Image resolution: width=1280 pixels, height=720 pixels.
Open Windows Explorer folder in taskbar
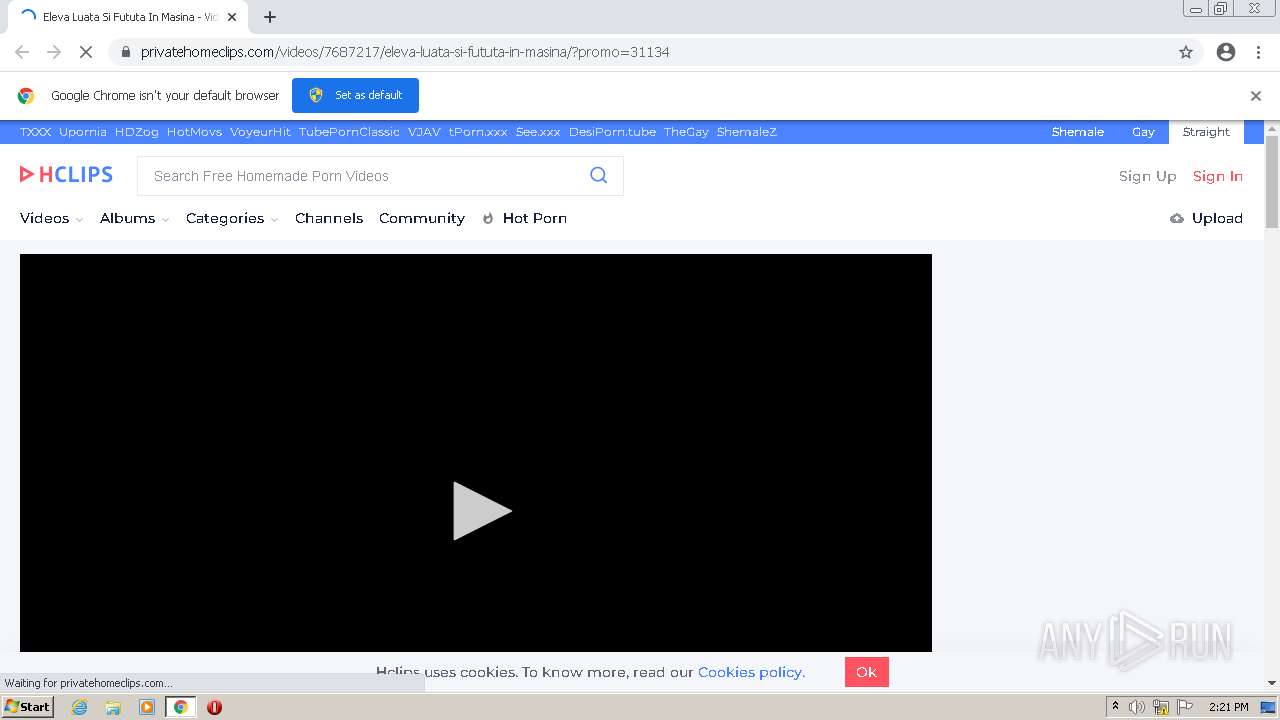click(113, 707)
